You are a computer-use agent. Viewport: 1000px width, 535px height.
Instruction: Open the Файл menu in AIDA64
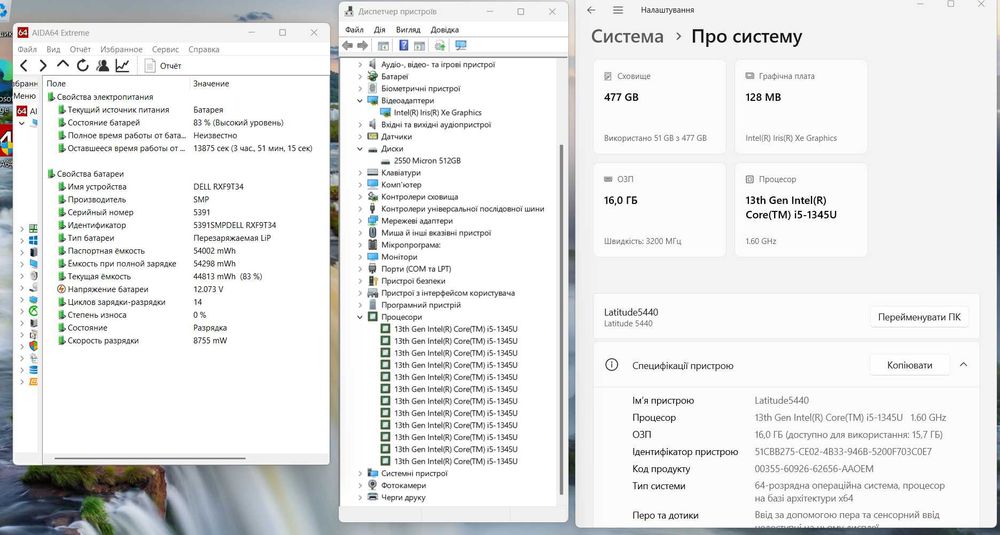point(27,49)
